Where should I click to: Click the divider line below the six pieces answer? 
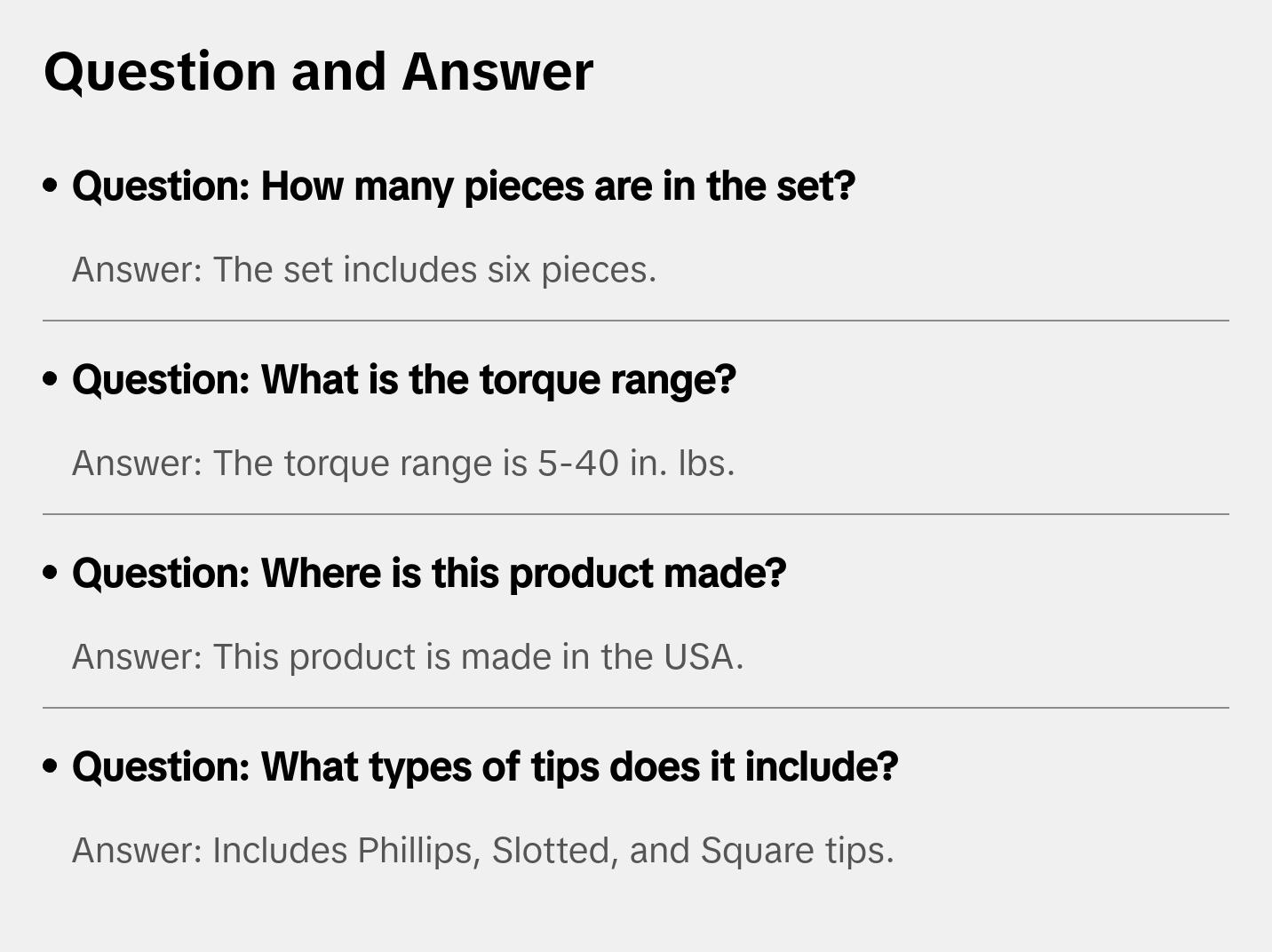636,321
